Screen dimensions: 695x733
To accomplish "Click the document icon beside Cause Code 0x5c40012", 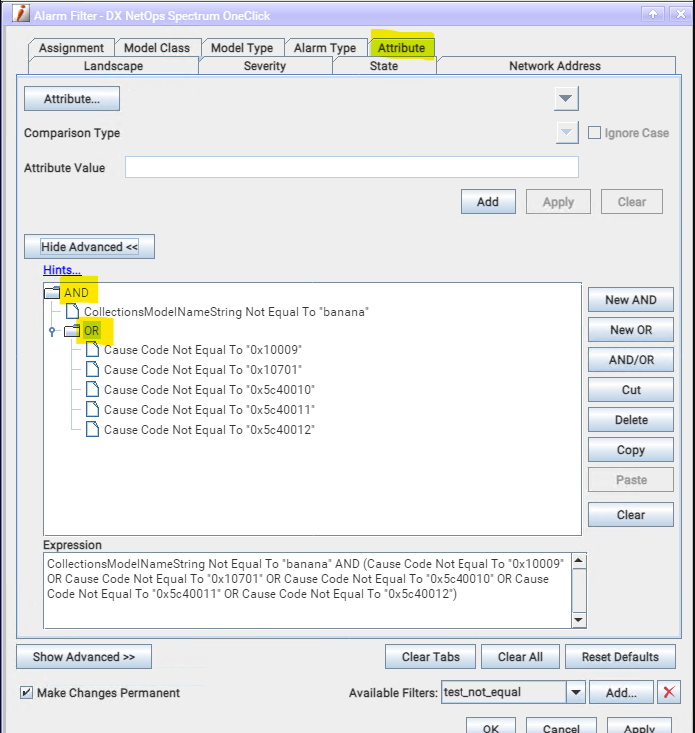I will coord(93,430).
